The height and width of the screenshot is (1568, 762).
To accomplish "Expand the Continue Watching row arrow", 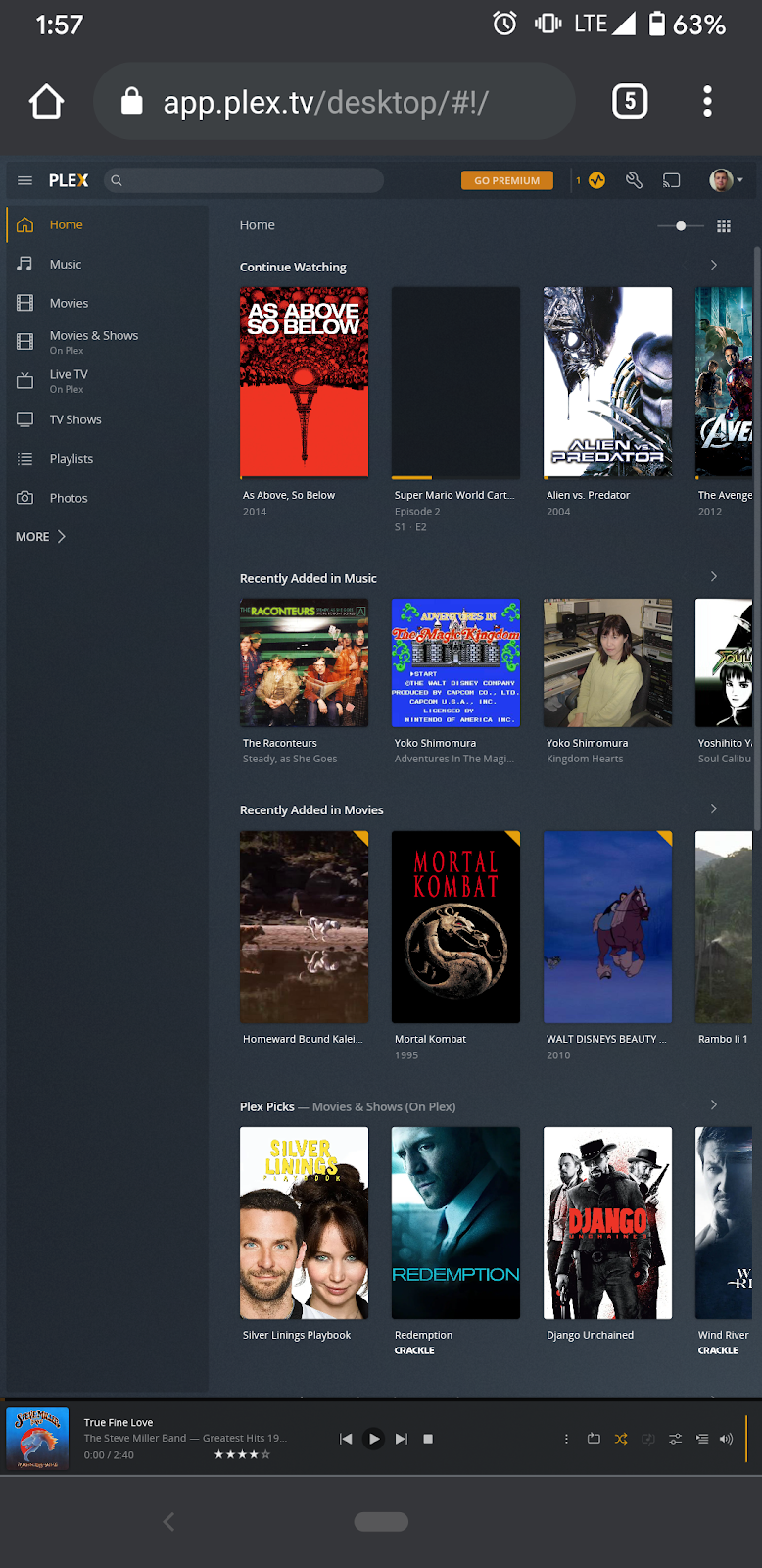I will (714, 265).
